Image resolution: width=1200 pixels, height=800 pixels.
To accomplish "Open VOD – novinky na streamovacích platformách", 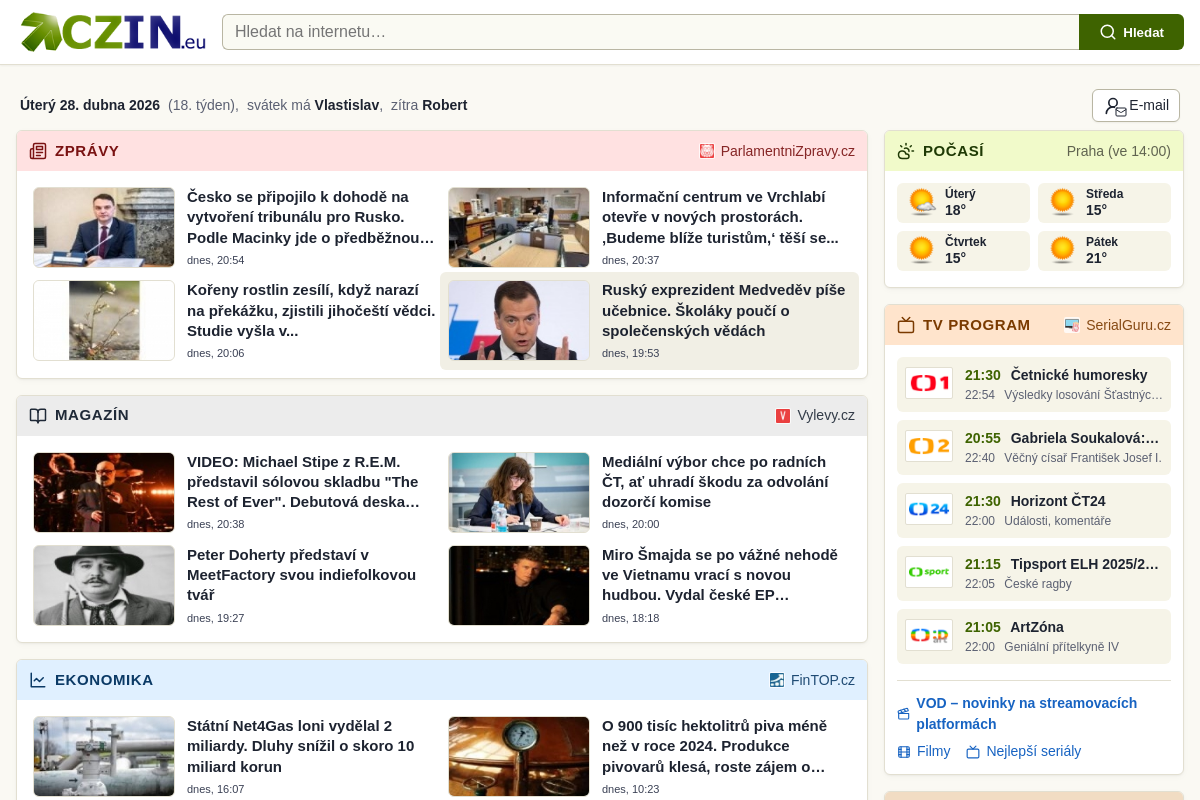I will pyautogui.click(x=1026, y=713).
